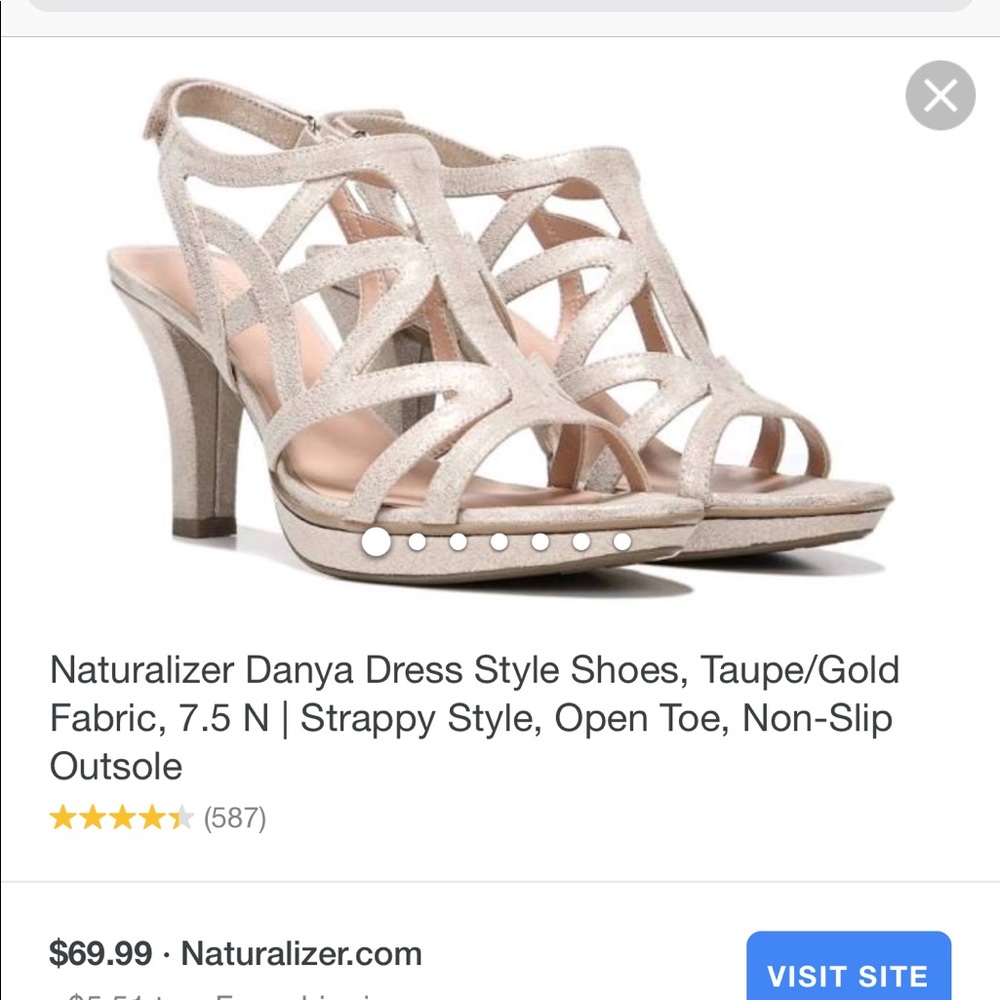Screen dimensions: 1000x1000
Task: Select the sixth carousel dot
Action: (x=580, y=543)
